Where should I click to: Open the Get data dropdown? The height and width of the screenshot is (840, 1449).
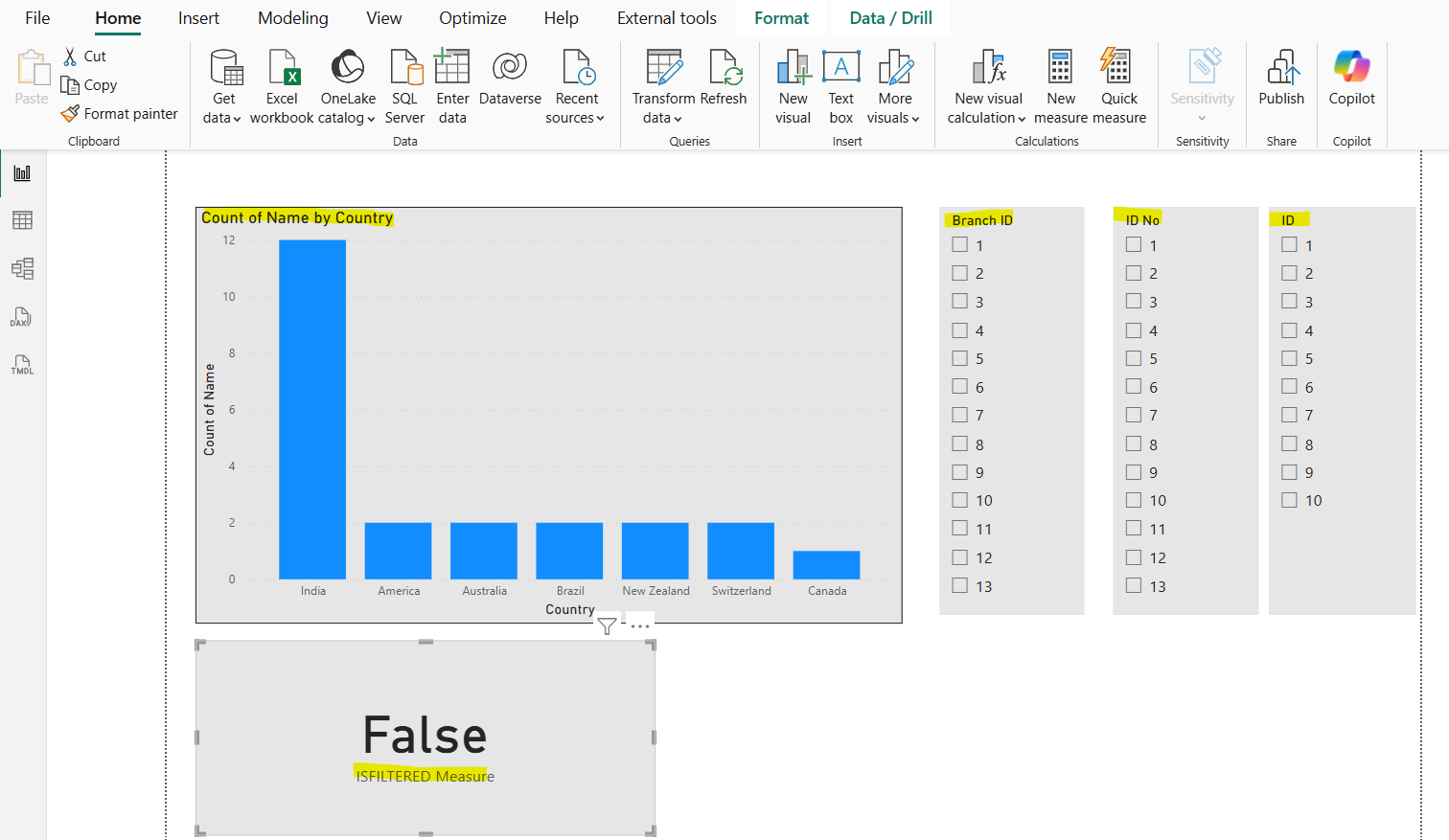point(224,84)
